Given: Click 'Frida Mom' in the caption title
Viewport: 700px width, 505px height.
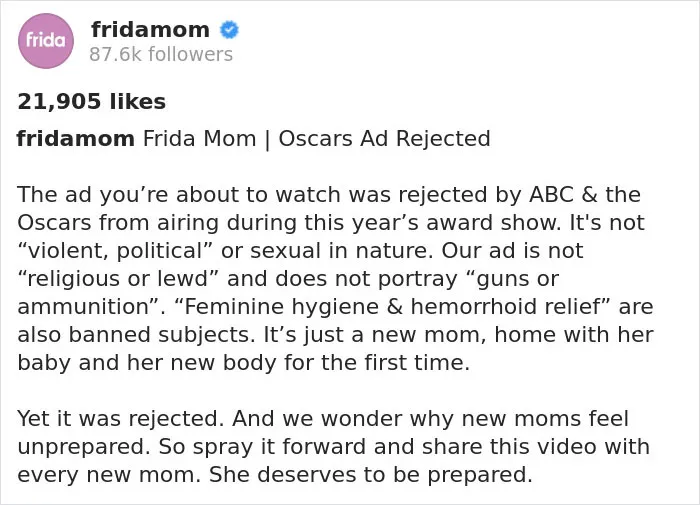Looking at the screenshot, I should pyautogui.click(x=200, y=138).
